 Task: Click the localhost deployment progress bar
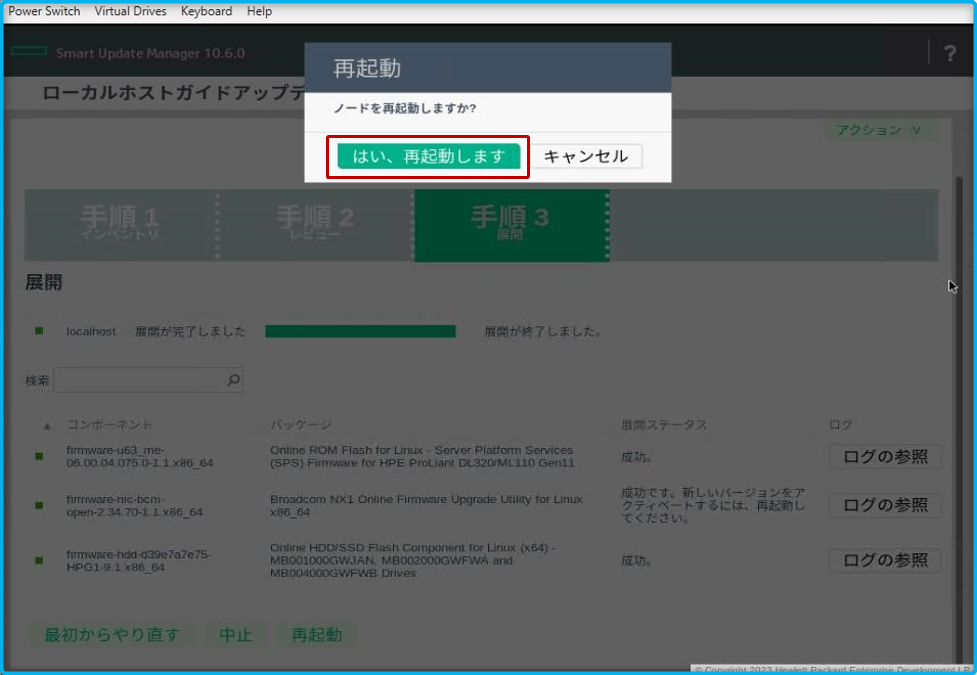360,331
